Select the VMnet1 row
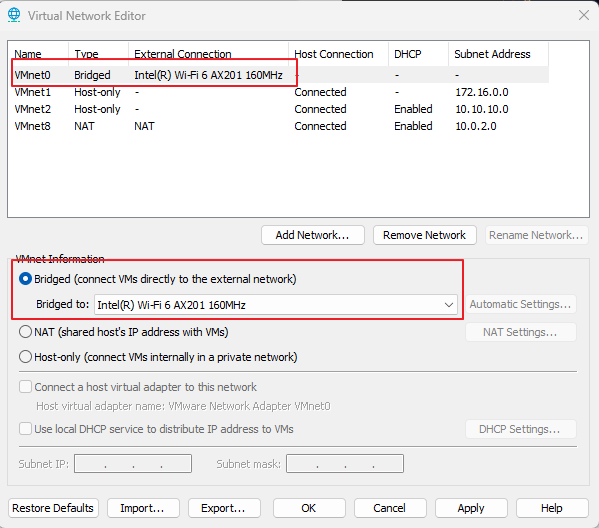Viewport: 599px width, 528px height. click(x=278, y=92)
